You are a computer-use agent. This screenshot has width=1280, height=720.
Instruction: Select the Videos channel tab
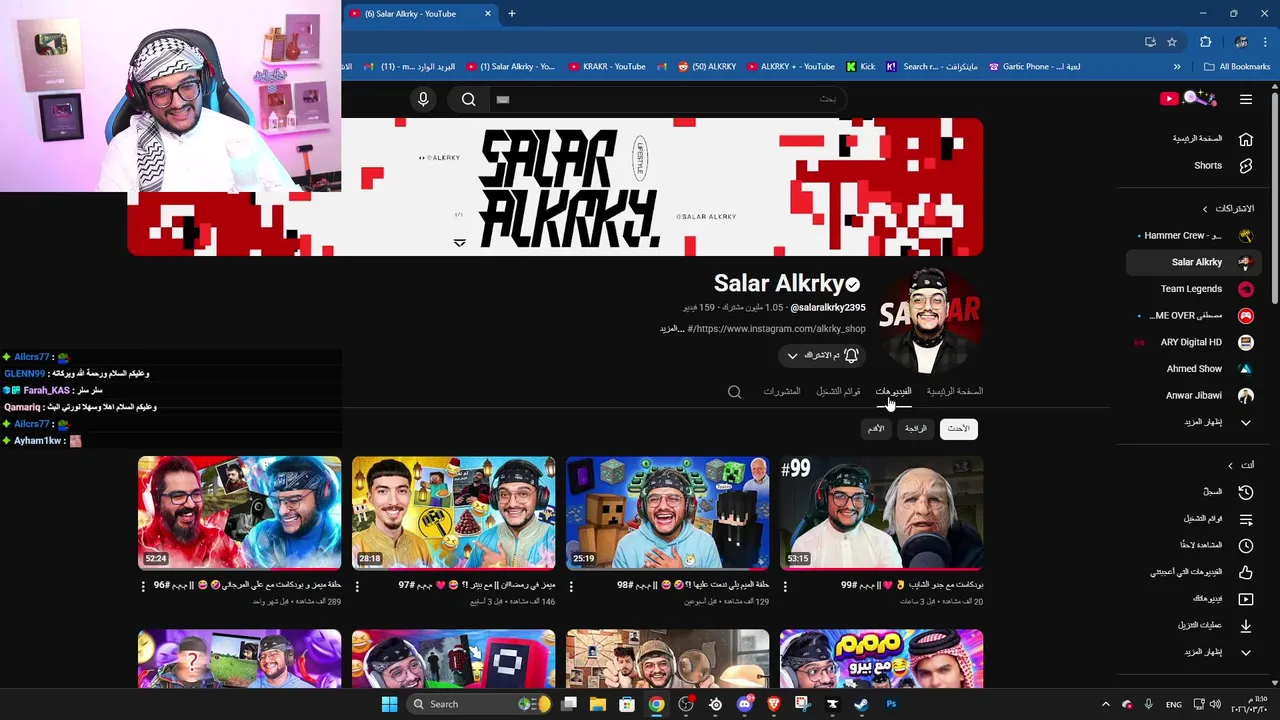pyautogui.click(x=893, y=391)
